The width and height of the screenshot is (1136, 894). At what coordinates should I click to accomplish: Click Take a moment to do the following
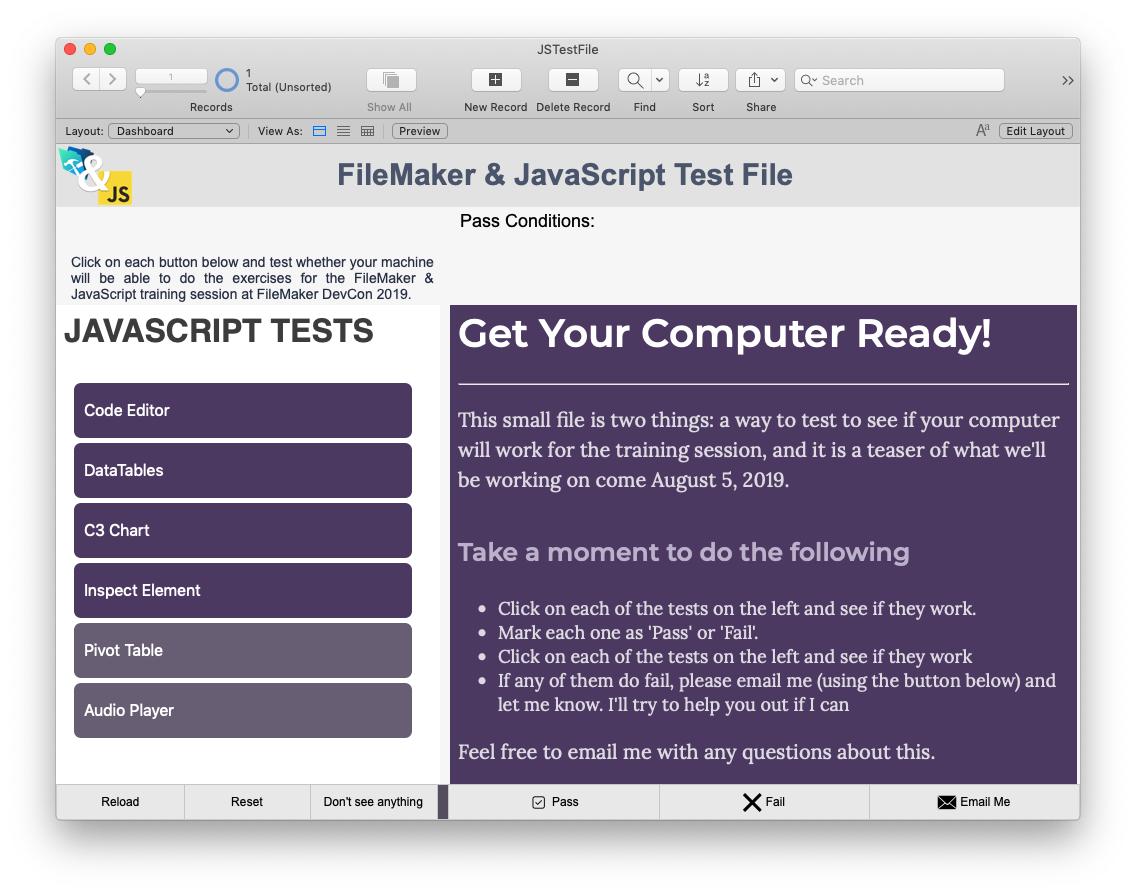(x=683, y=552)
